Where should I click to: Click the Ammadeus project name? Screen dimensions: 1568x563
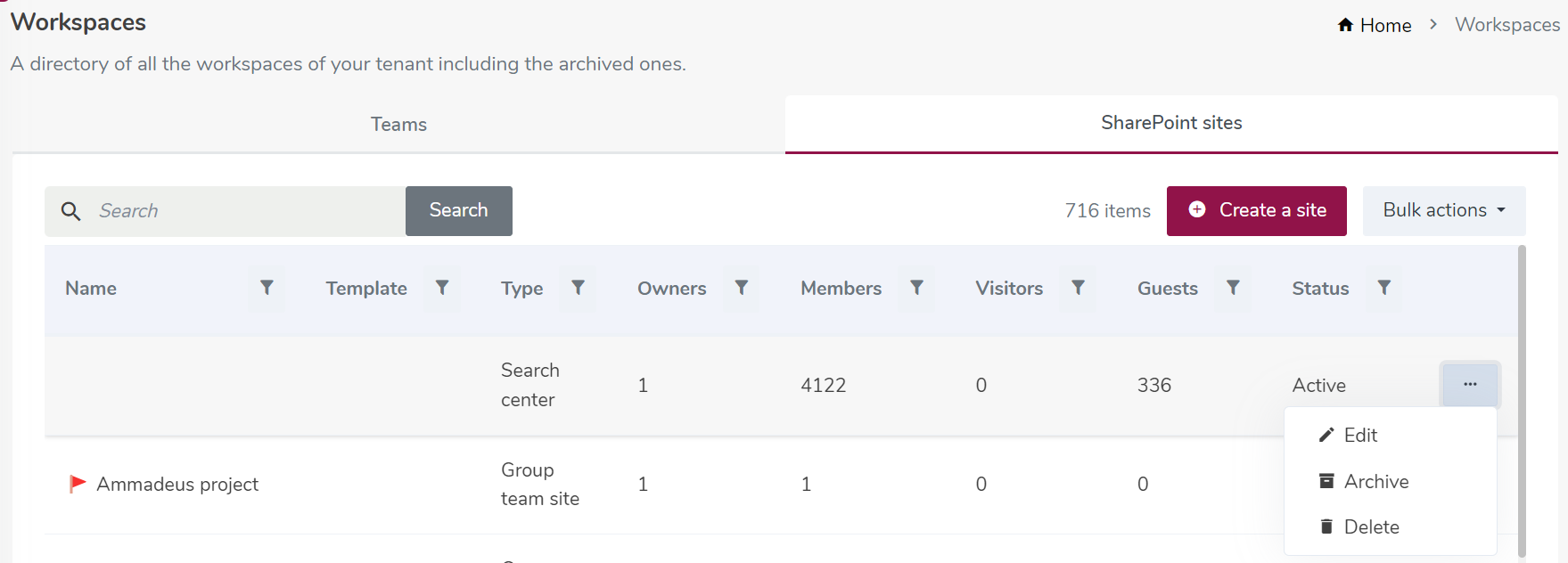(x=177, y=485)
